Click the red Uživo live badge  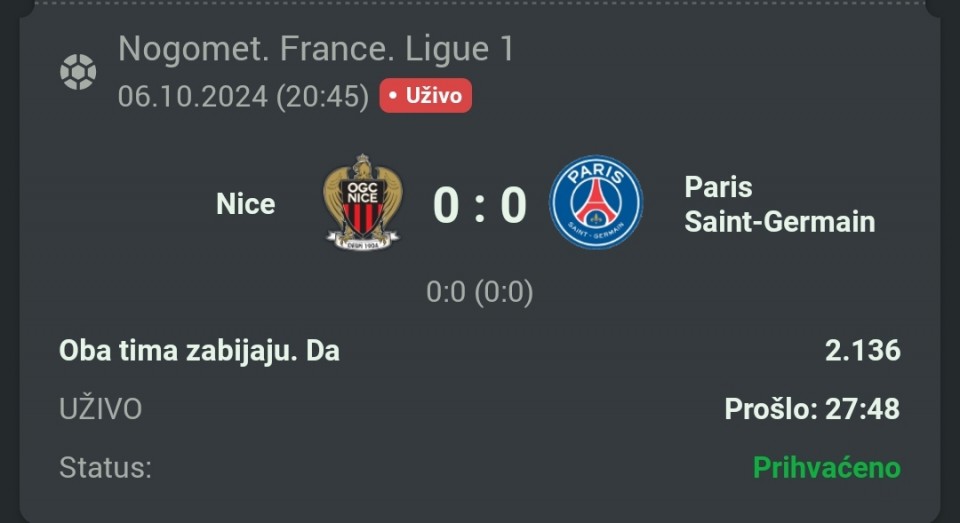[425, 96]
